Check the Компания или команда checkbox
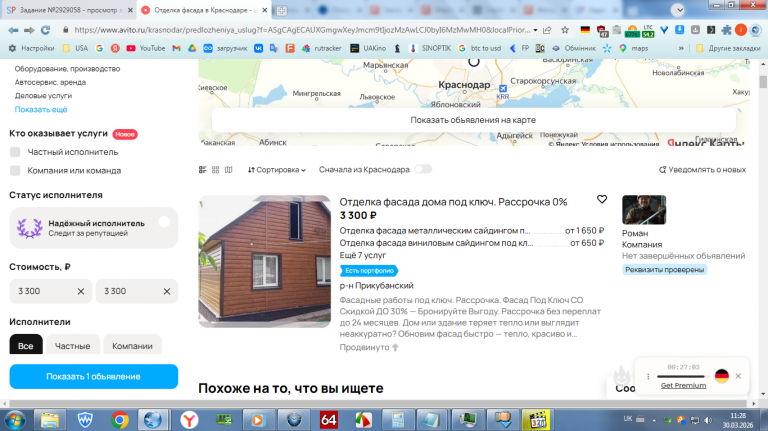 [15, 170]
